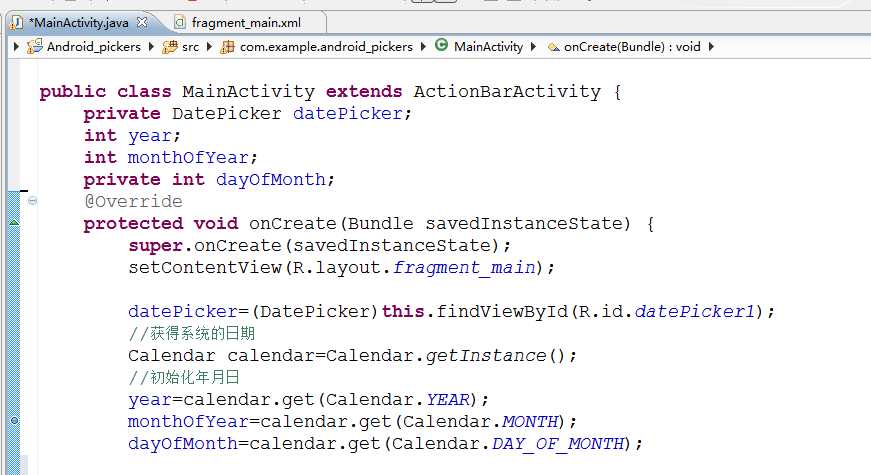871x475 pixels.
Task: Select onCreate(Bundle) : void breadcrumb item
Action: [x=632, y=47]
